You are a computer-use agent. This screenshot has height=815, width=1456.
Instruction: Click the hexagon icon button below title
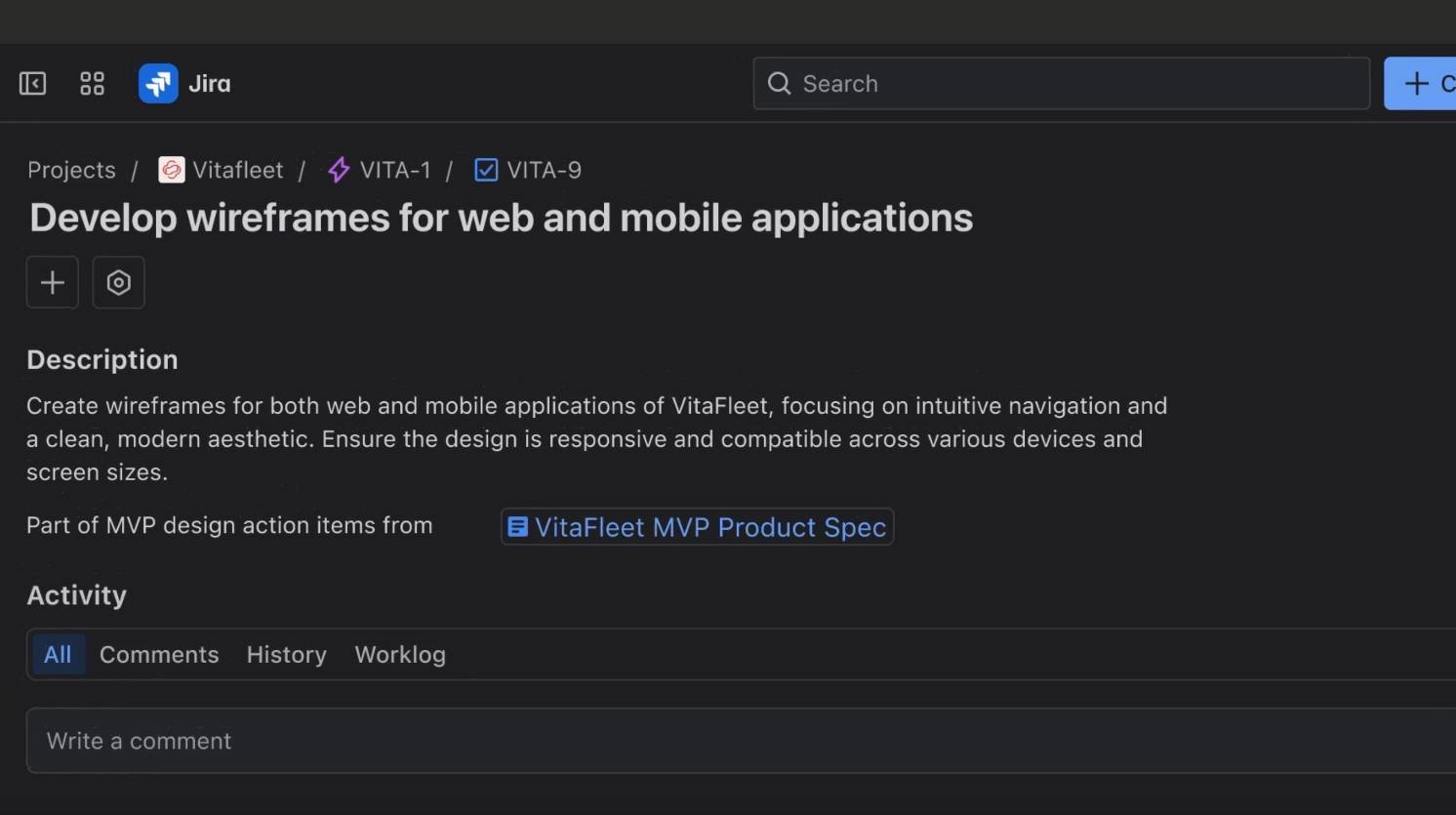(x=118, y=283)
